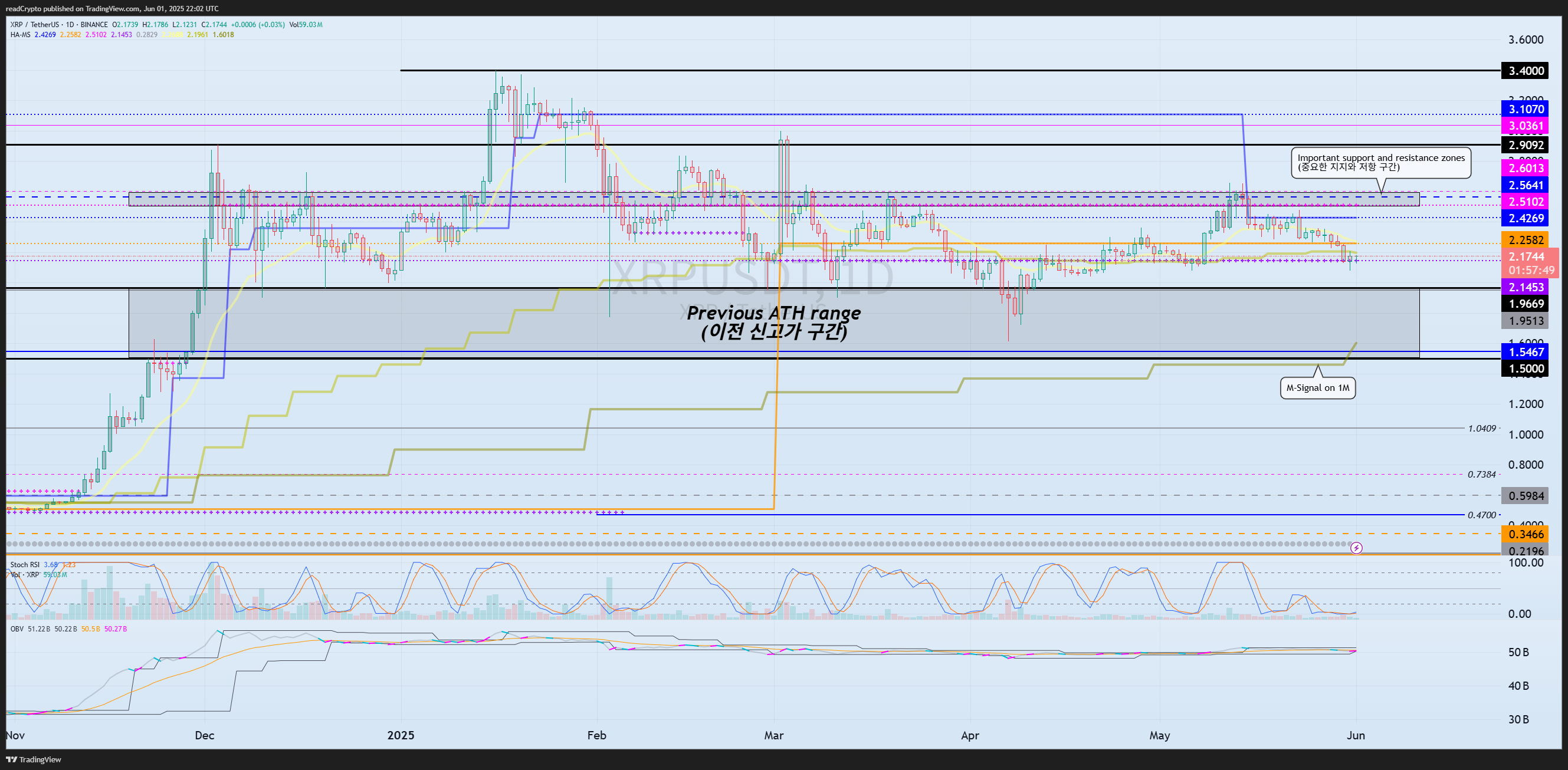Click the Apr label on time axis
This screenshot has height=770, width=1568.
(x=970, y=735)
